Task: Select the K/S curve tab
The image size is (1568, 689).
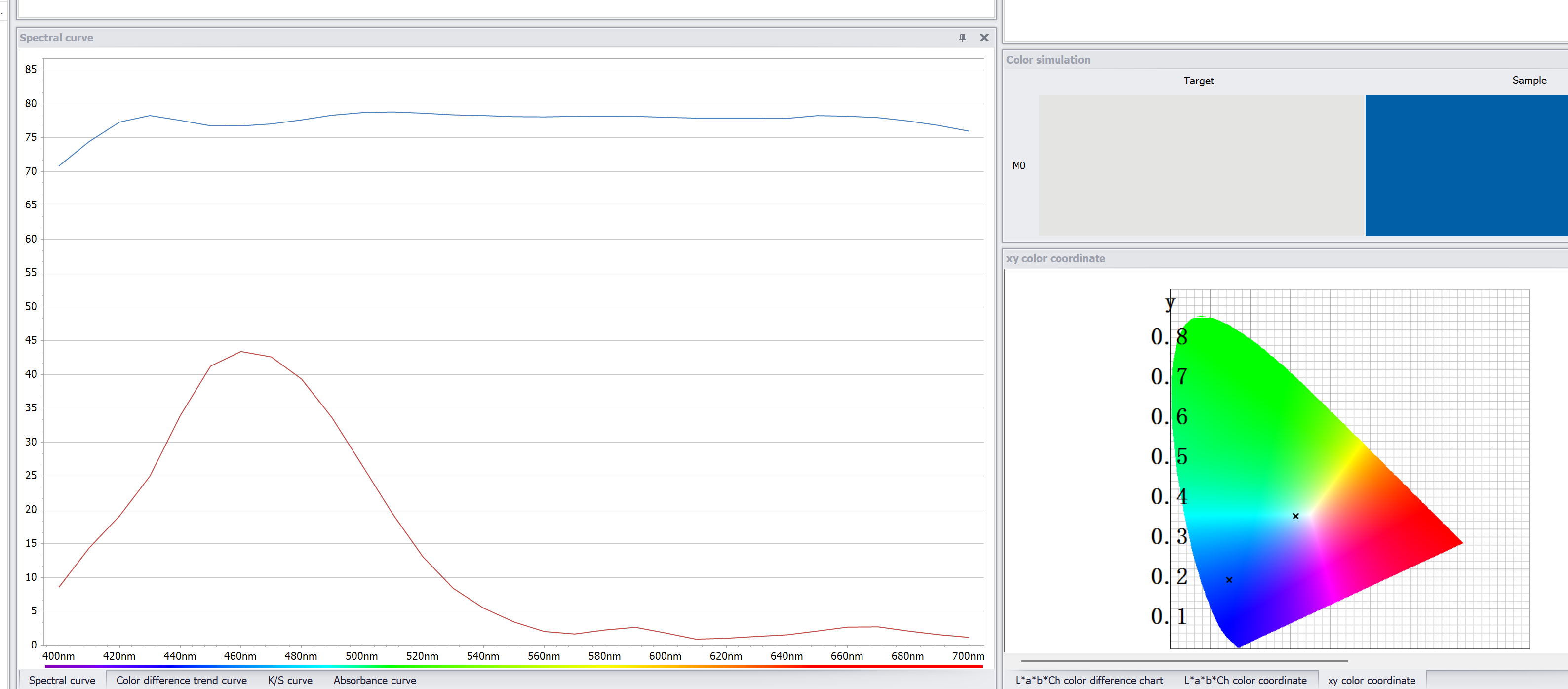Action: pyautogui.click(x=290, y=680)
